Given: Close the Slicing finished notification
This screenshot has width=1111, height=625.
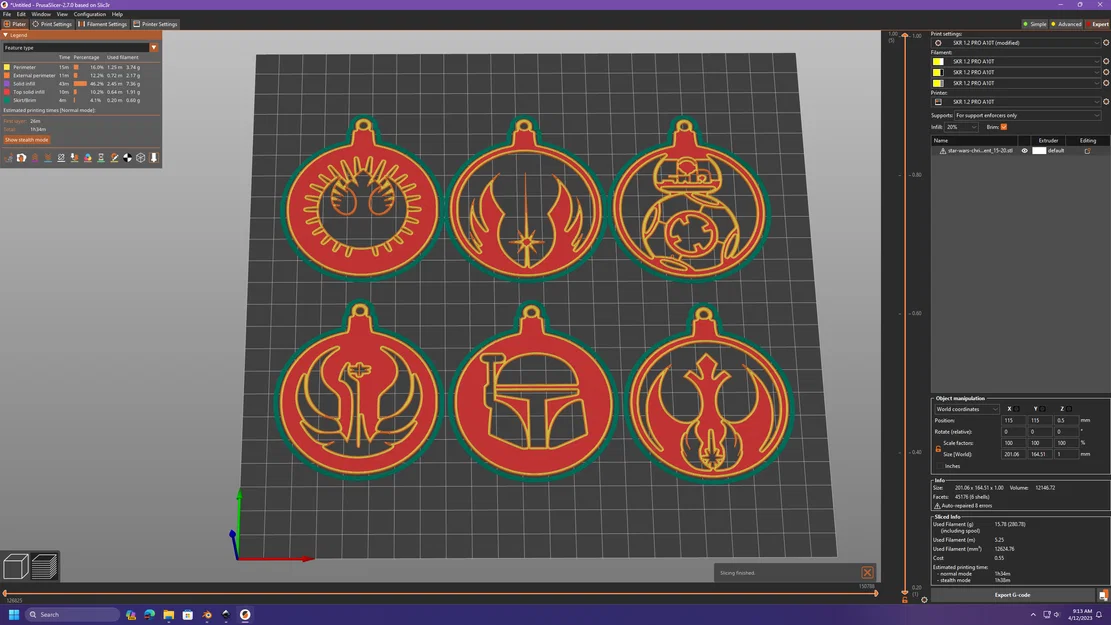Looking at the screenshot, I should [x=867, y=573].
